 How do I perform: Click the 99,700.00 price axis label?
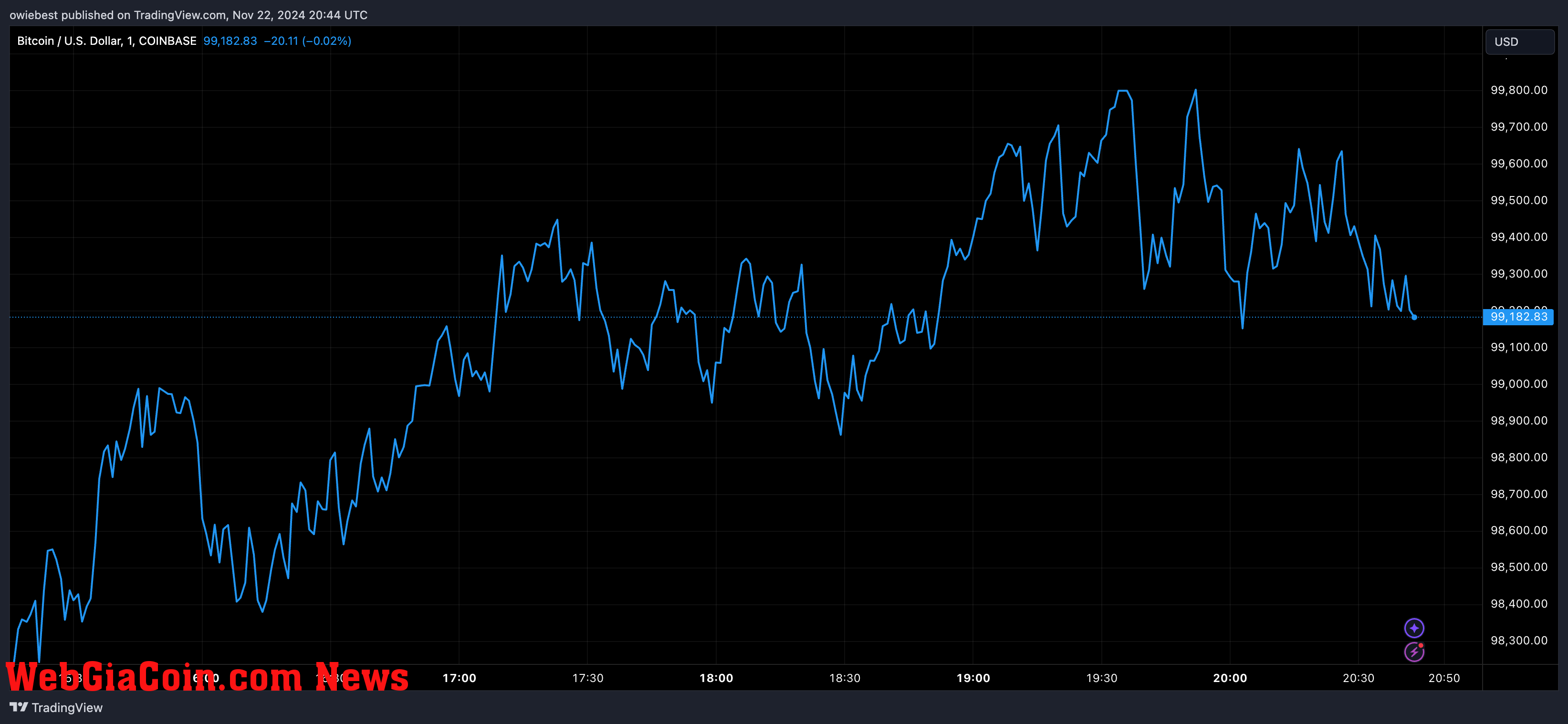[x=1519, y=126]
